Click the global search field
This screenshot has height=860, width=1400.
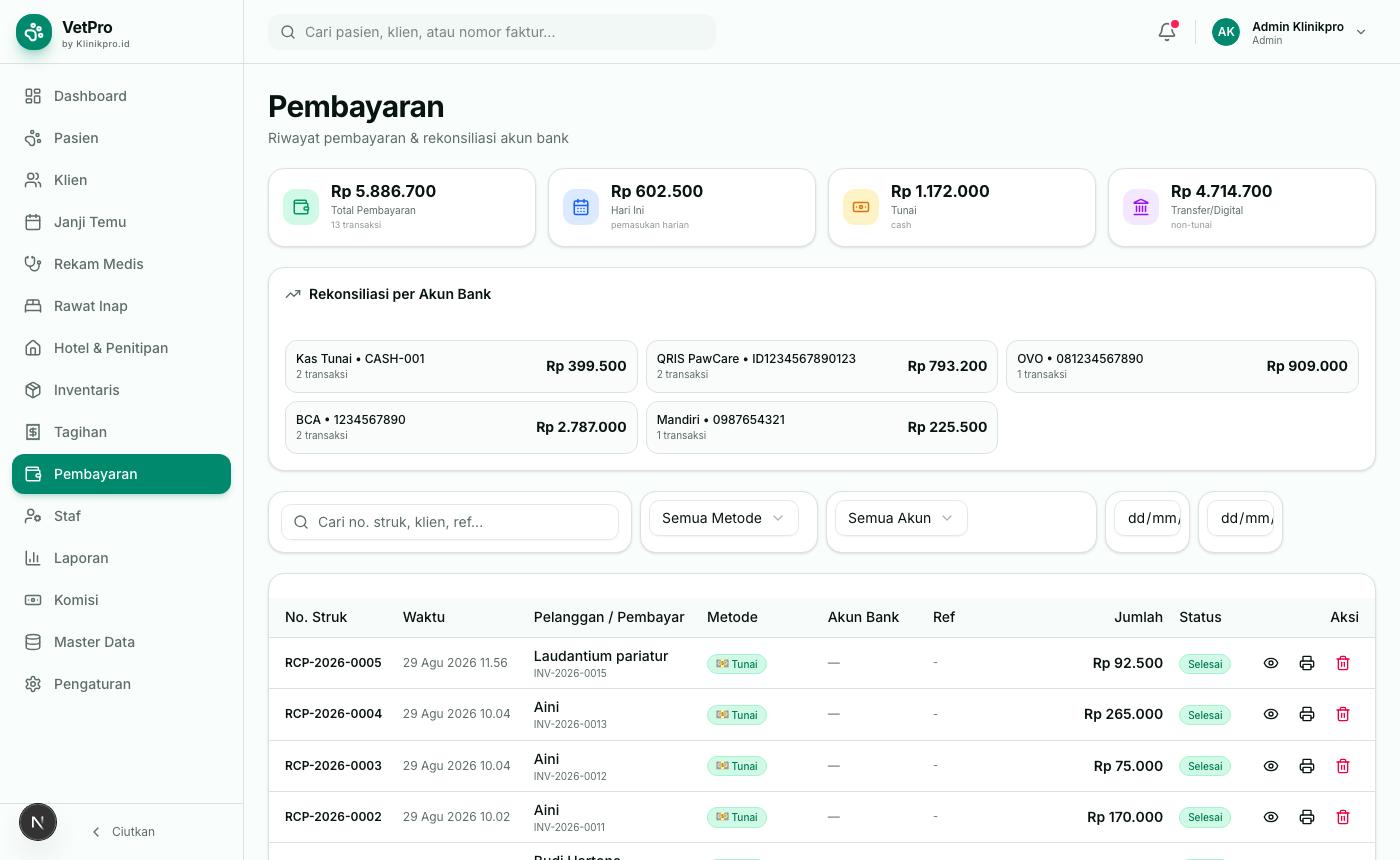pos(492,32)
